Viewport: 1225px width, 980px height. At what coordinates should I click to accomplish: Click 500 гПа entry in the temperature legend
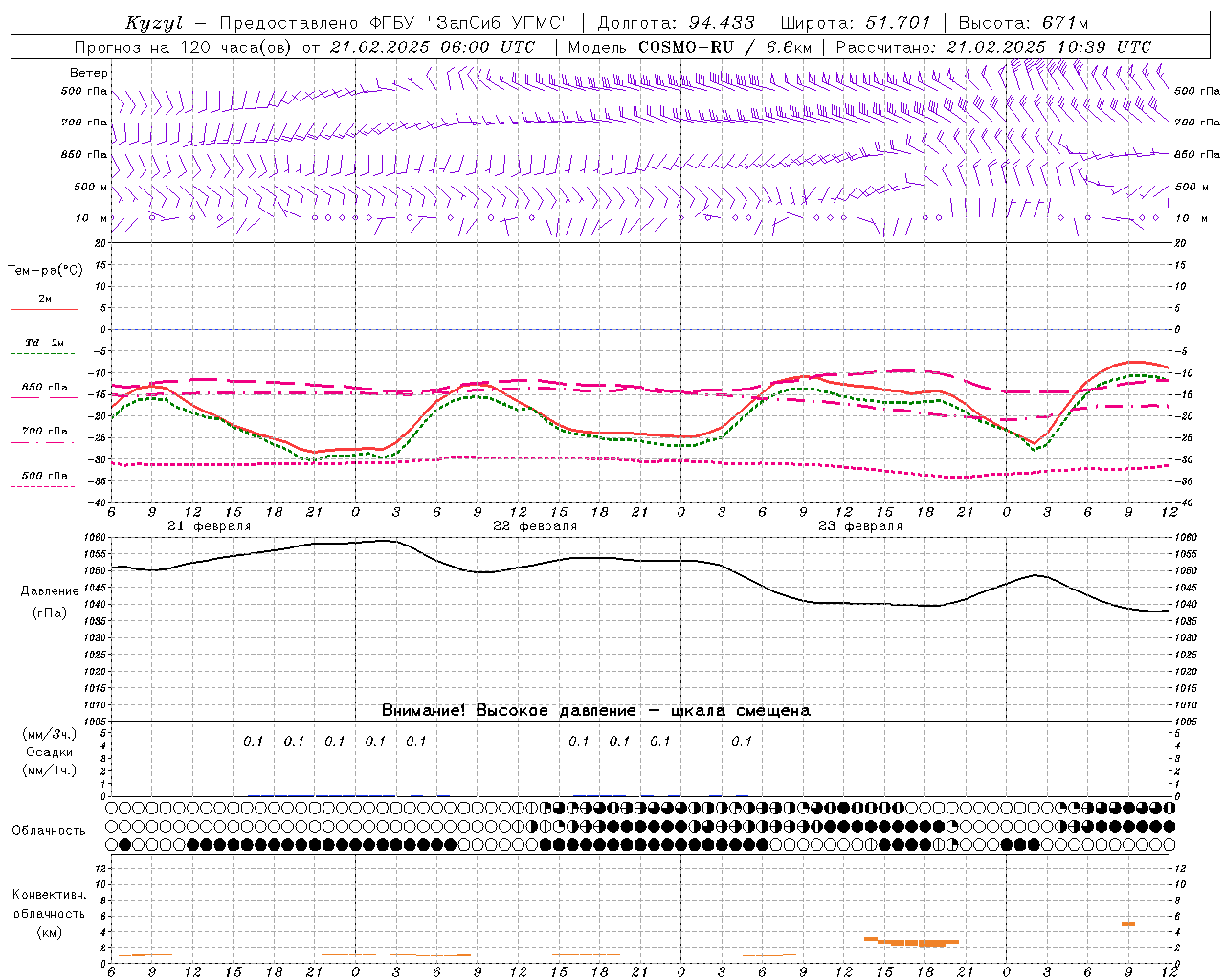[x=45, y=476]
